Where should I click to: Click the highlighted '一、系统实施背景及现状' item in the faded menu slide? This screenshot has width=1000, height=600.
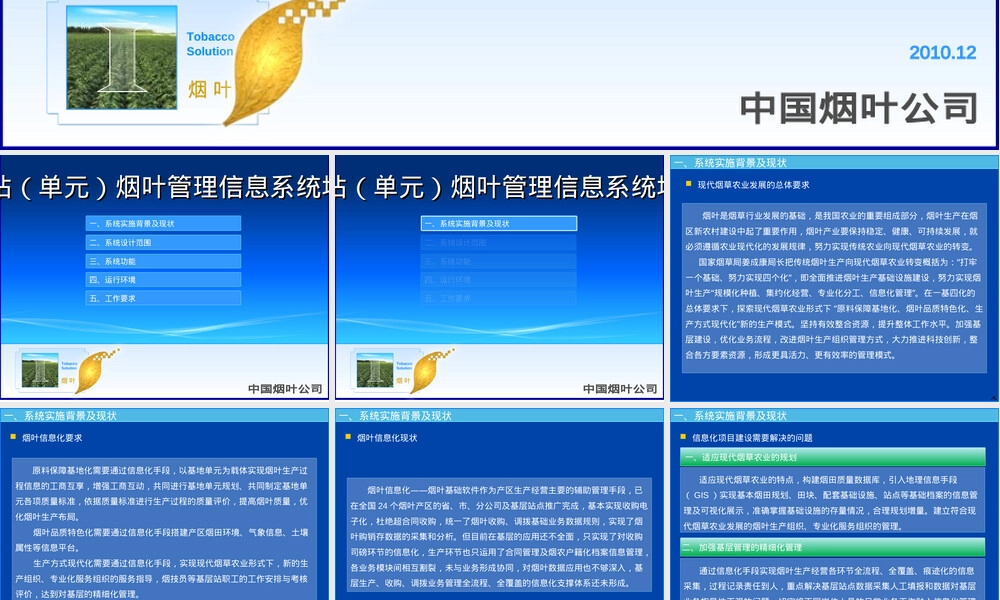[499, 223]
